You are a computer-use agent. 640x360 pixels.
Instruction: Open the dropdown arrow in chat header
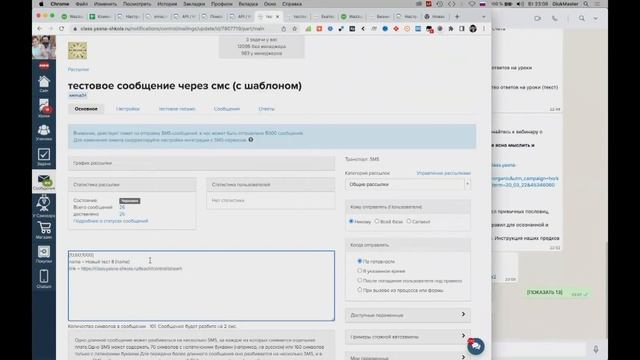pos(596,18)
